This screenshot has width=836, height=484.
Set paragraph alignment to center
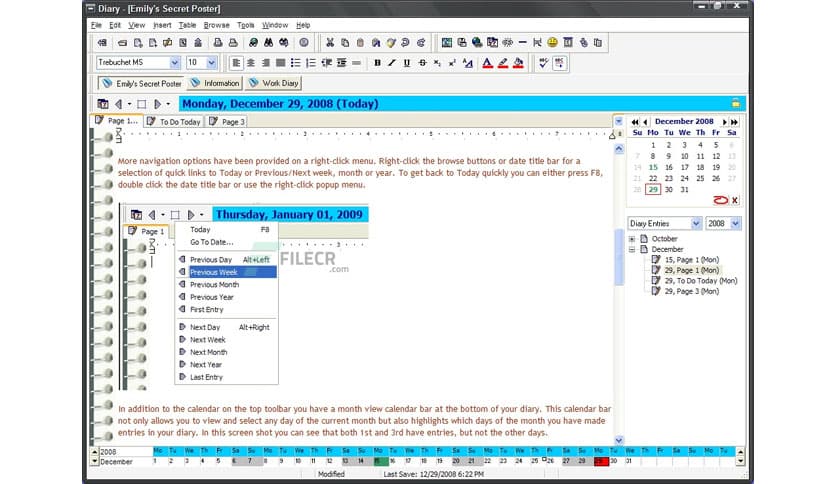click(251, 63)
